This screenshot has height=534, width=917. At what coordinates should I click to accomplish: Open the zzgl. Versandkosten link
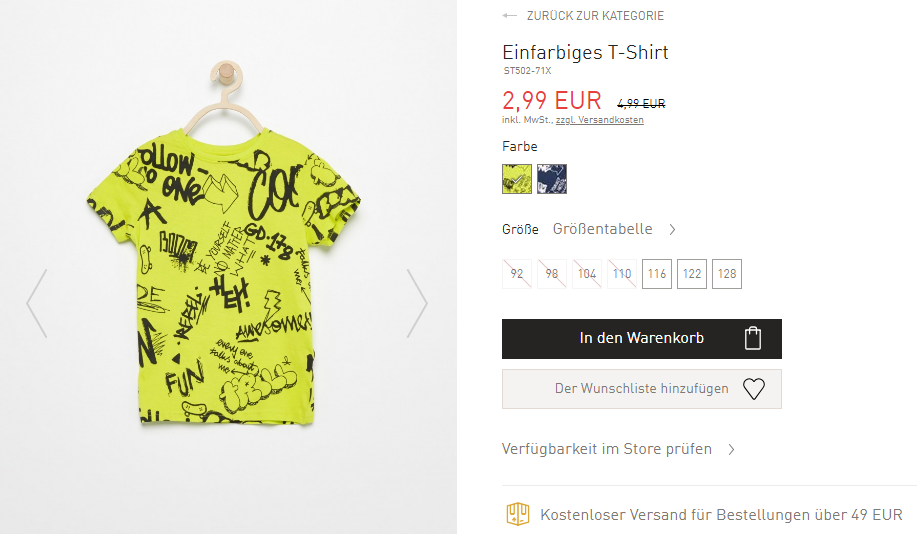pos(599,120)
